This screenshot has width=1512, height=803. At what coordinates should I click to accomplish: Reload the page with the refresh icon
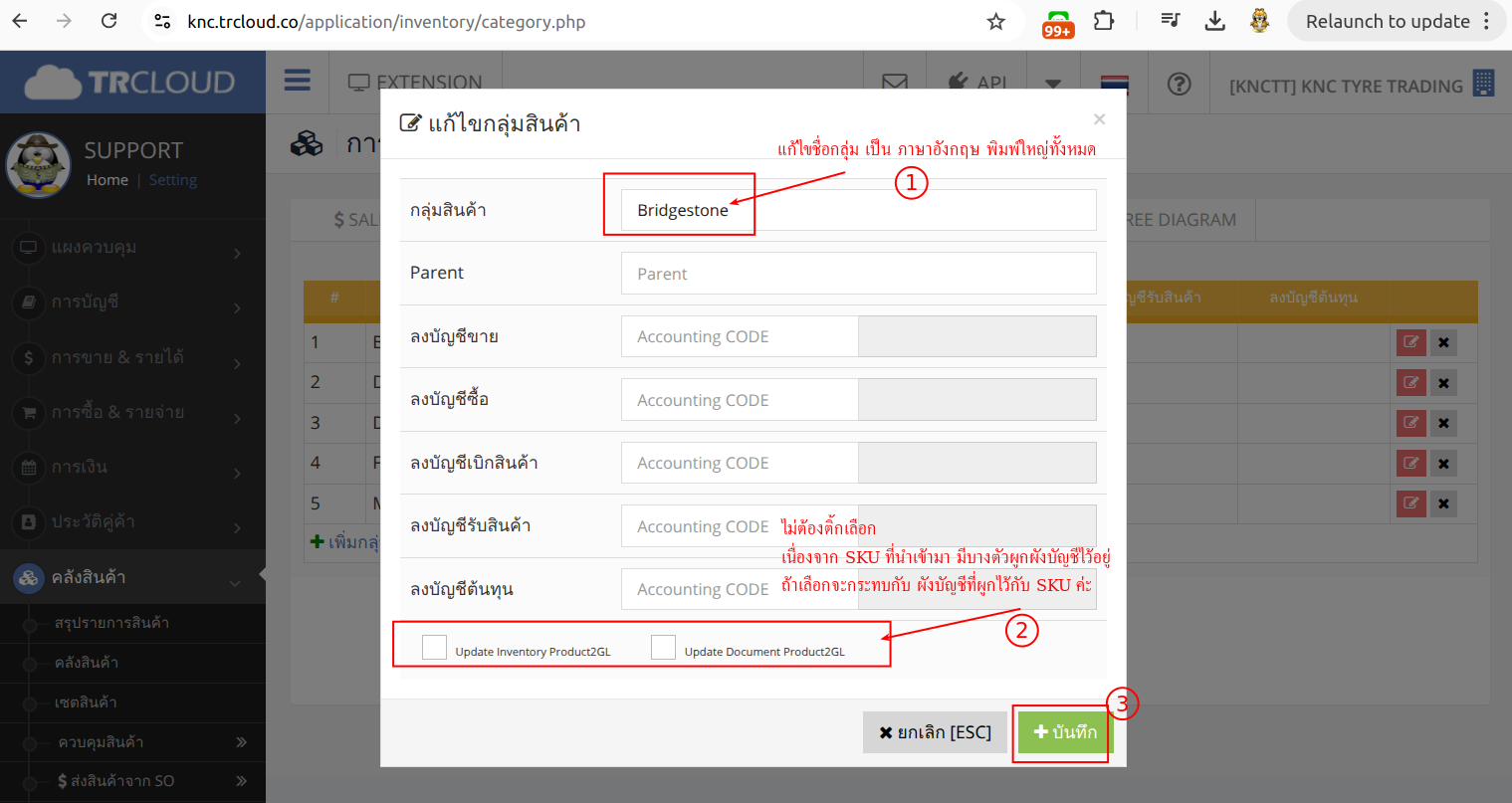coord(109,21)
